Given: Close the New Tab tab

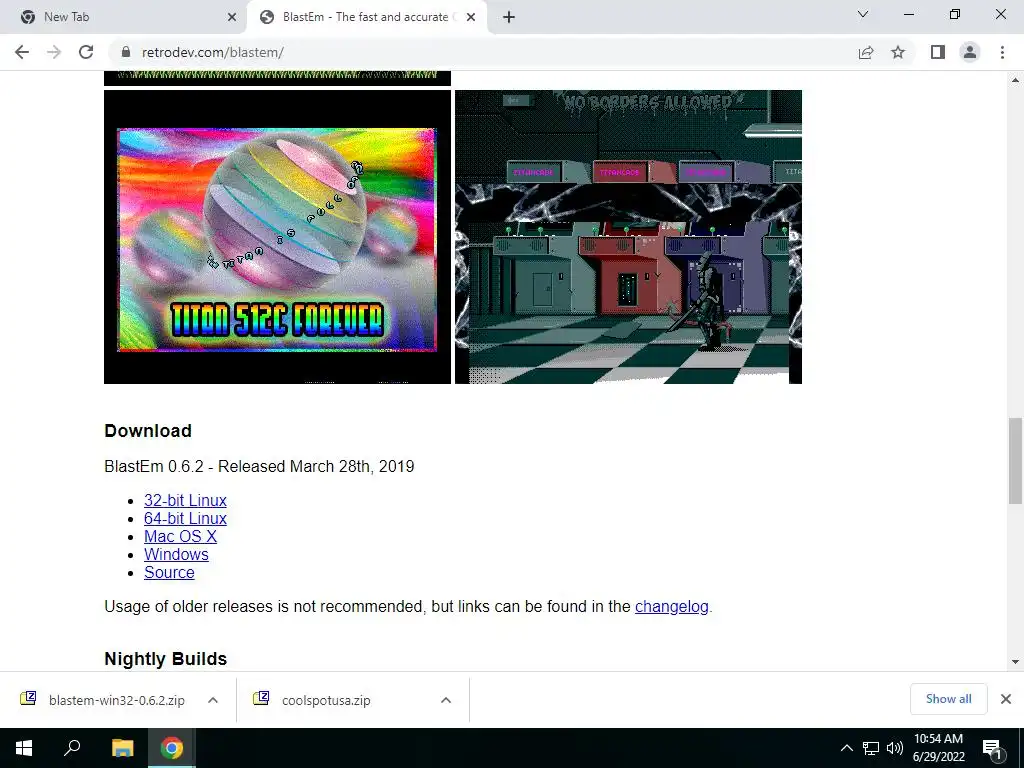Looking at the screenshot, I should coord(232,17).
